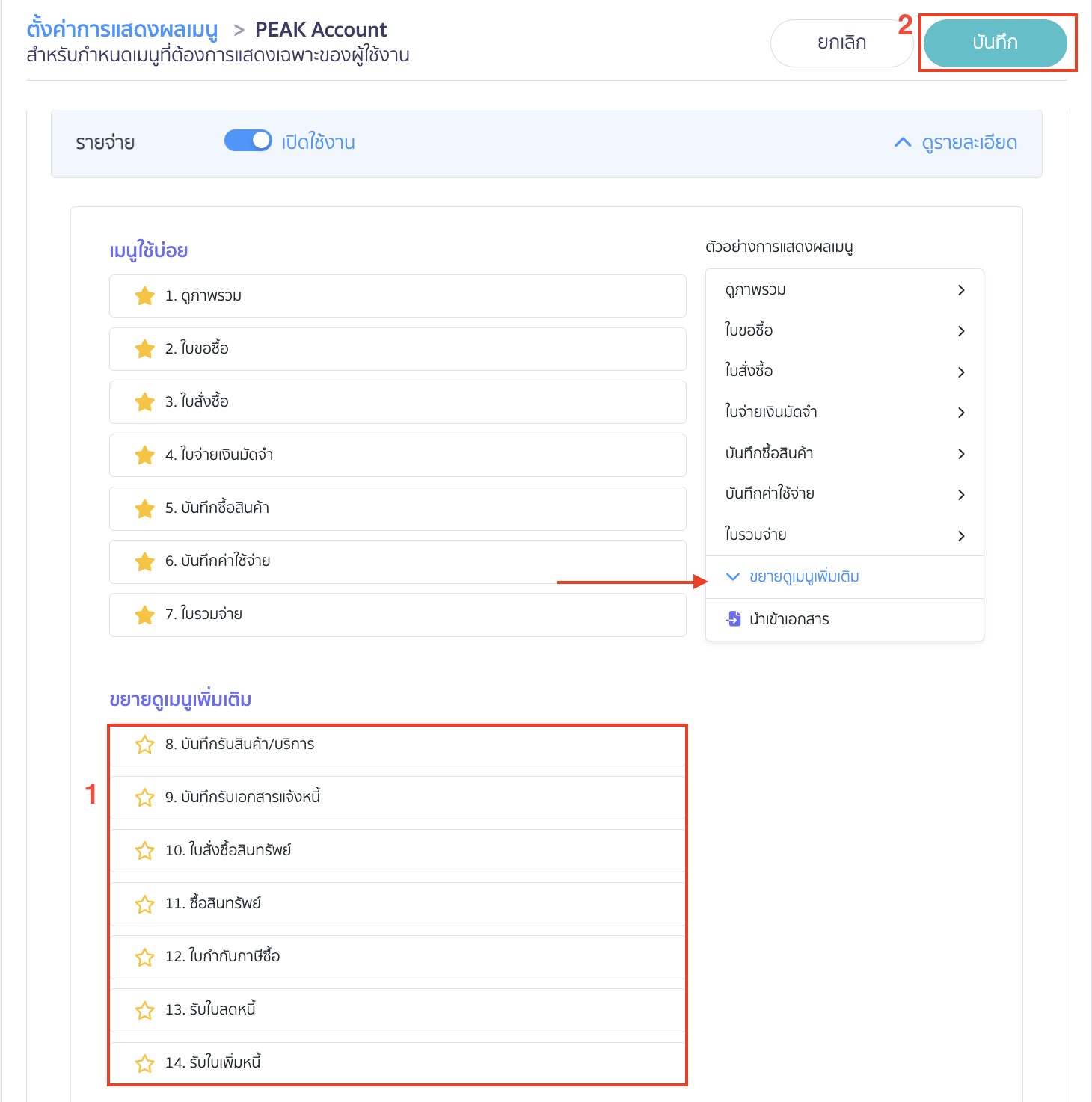Toggle star for ใบรวมจ่าย favorite
Image resolution: width=1092 pixels, height=1102 pixels.
(145, 615)
